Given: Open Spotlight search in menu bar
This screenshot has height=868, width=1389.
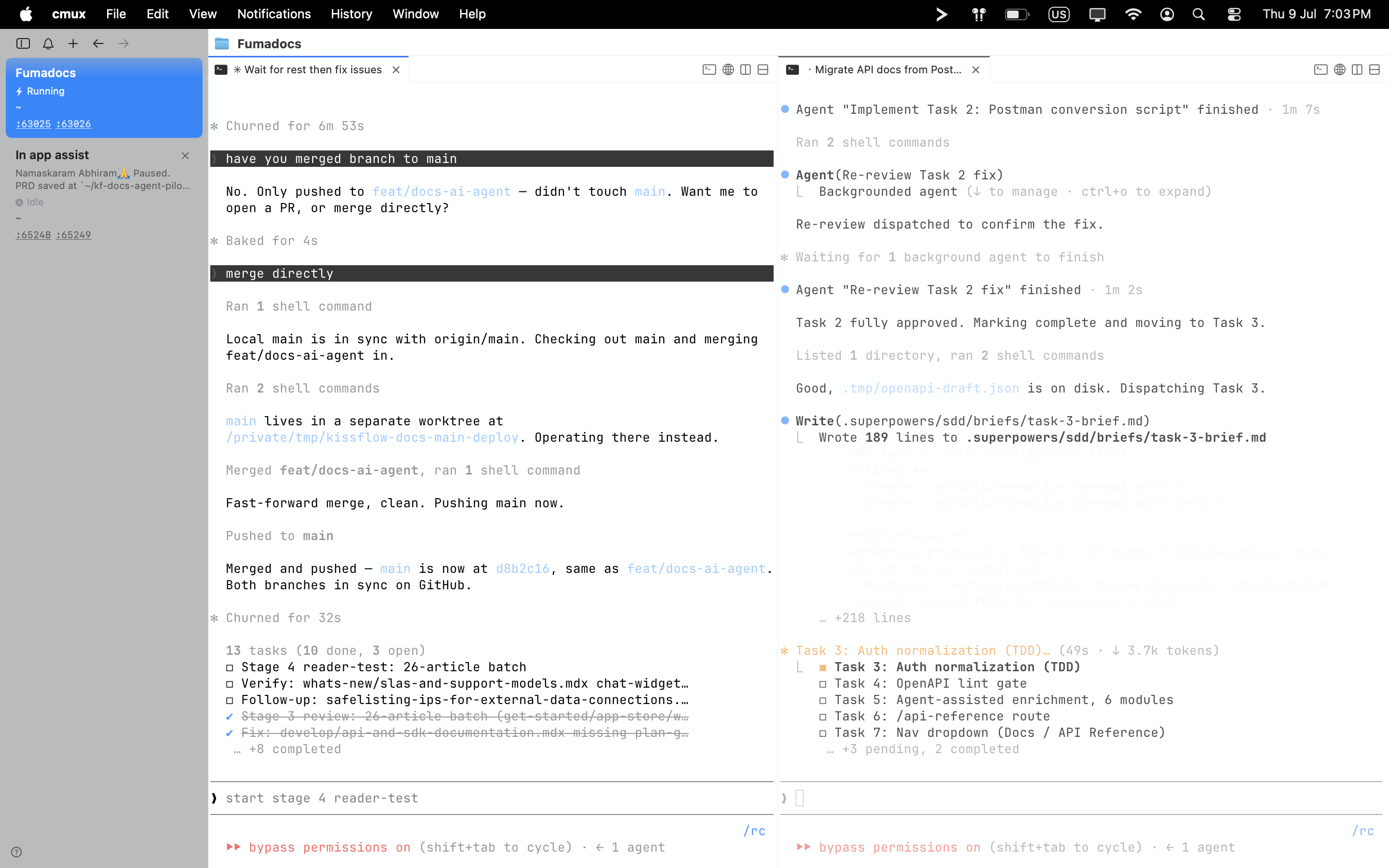Looking at the screenshot, I should point(1198,14).
